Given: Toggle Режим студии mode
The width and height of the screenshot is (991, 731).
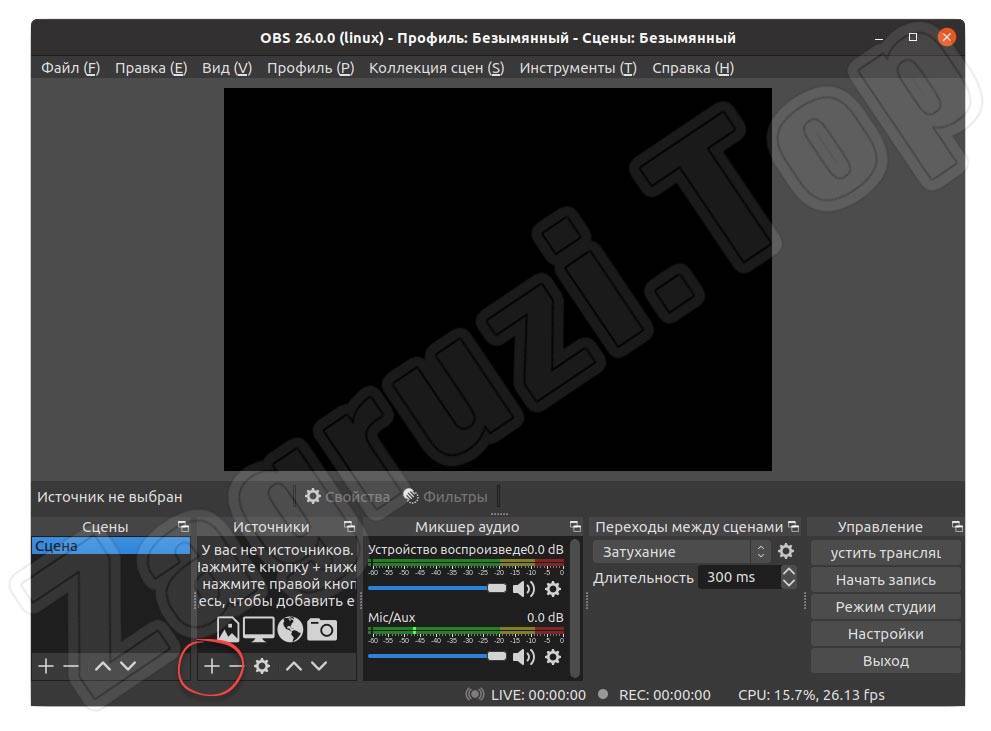Looking at the screenshot, I should [x=885, y=607].
